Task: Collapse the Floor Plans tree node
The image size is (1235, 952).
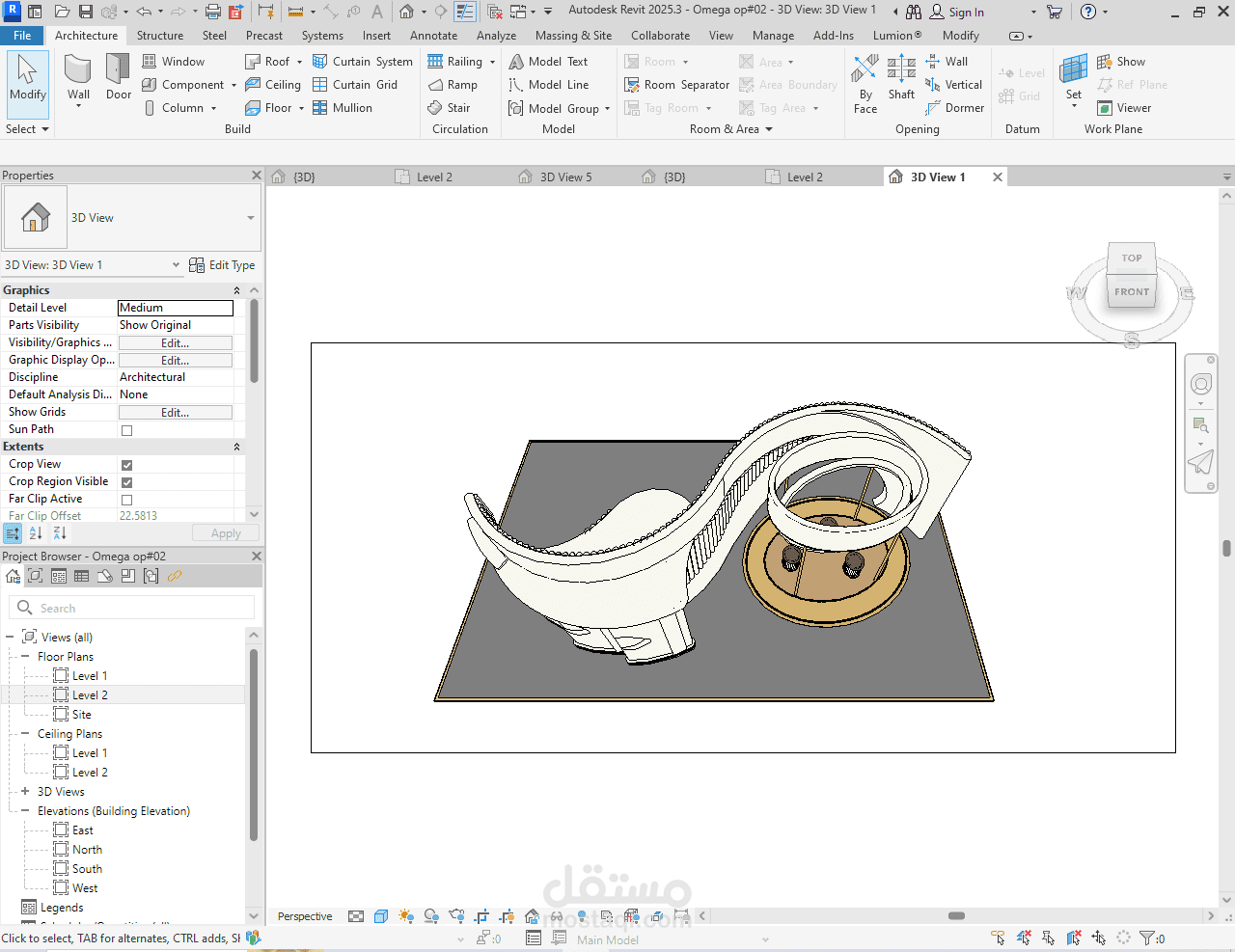Action: [x=25, y=657]
